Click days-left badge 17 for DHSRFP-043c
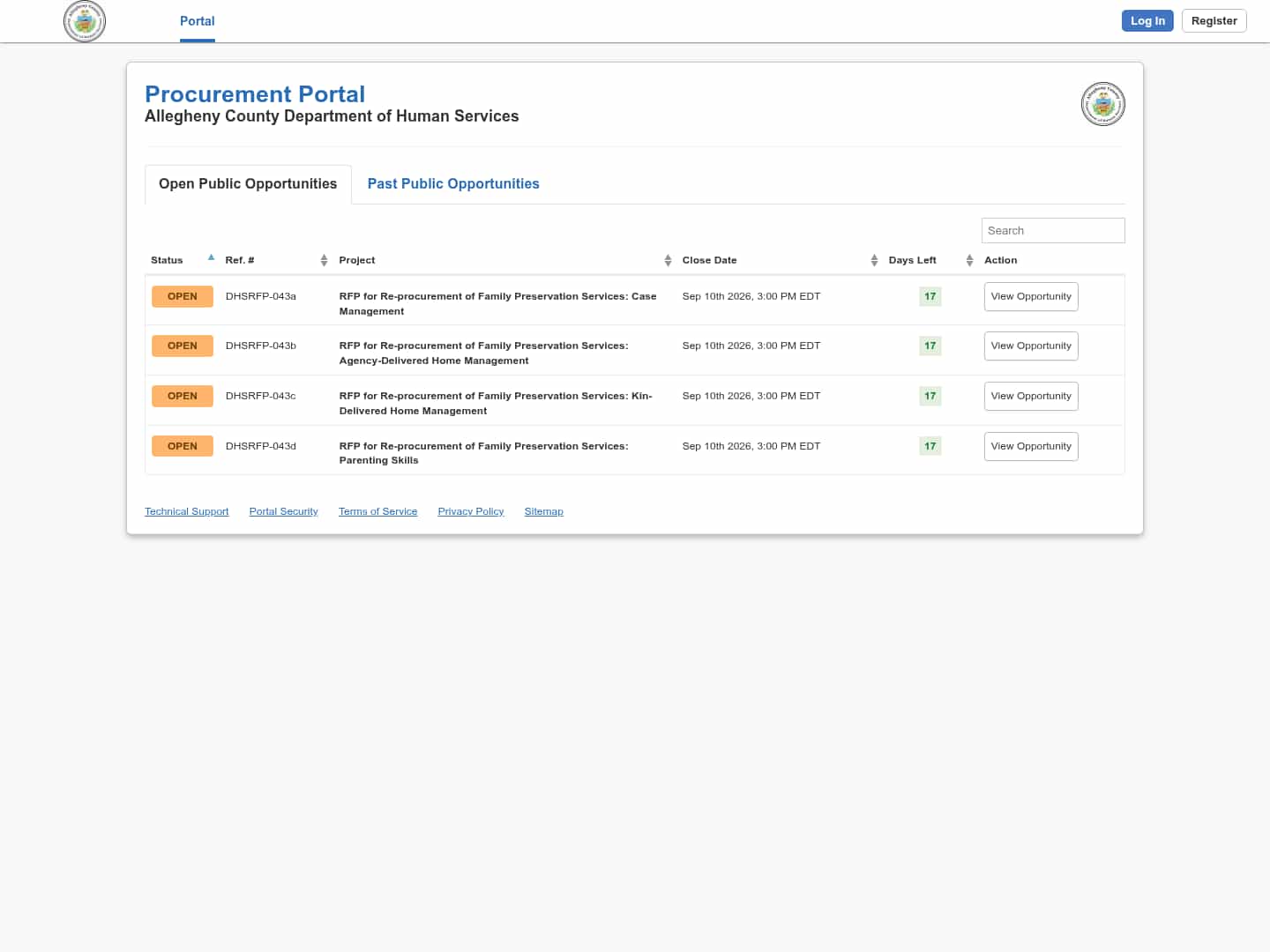Viewport: 1270px width, 952px height. (x=930, y=396)
